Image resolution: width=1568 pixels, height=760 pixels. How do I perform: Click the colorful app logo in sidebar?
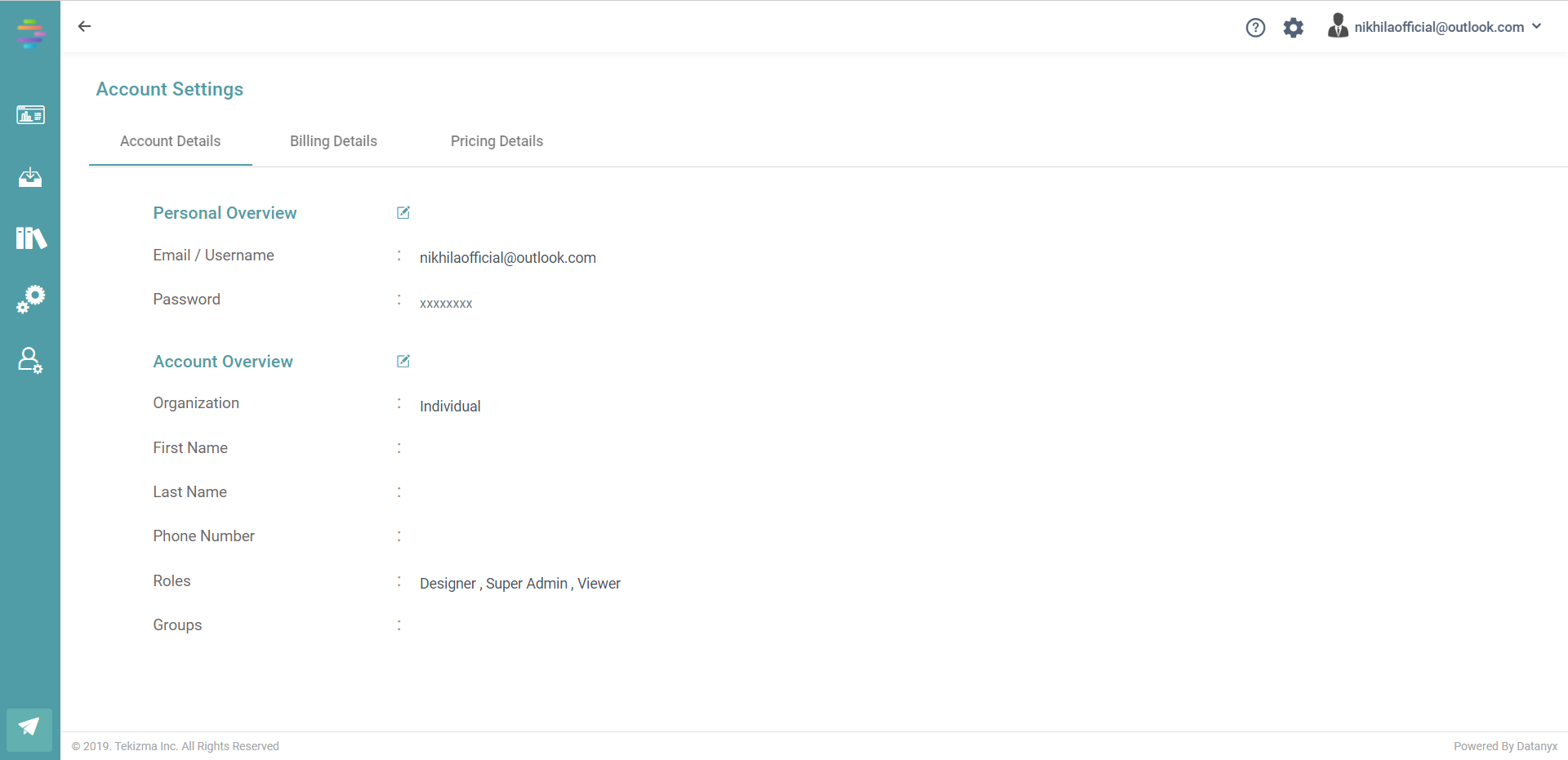[x=30, y=33]
